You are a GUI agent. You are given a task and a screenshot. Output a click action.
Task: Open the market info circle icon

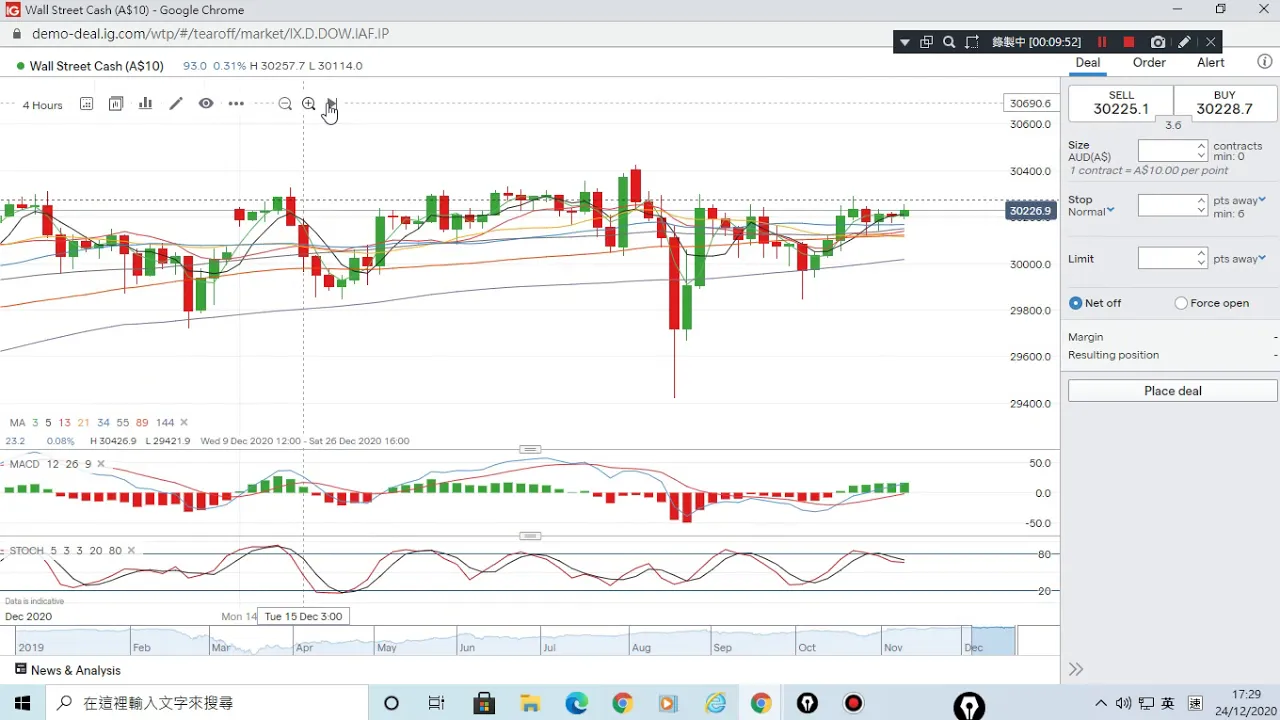tap(1264, 62)
